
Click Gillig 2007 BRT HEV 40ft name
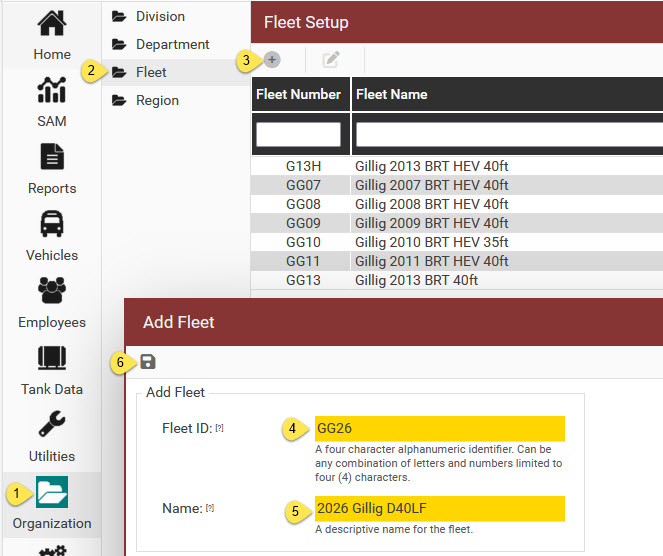click(432, 185)
